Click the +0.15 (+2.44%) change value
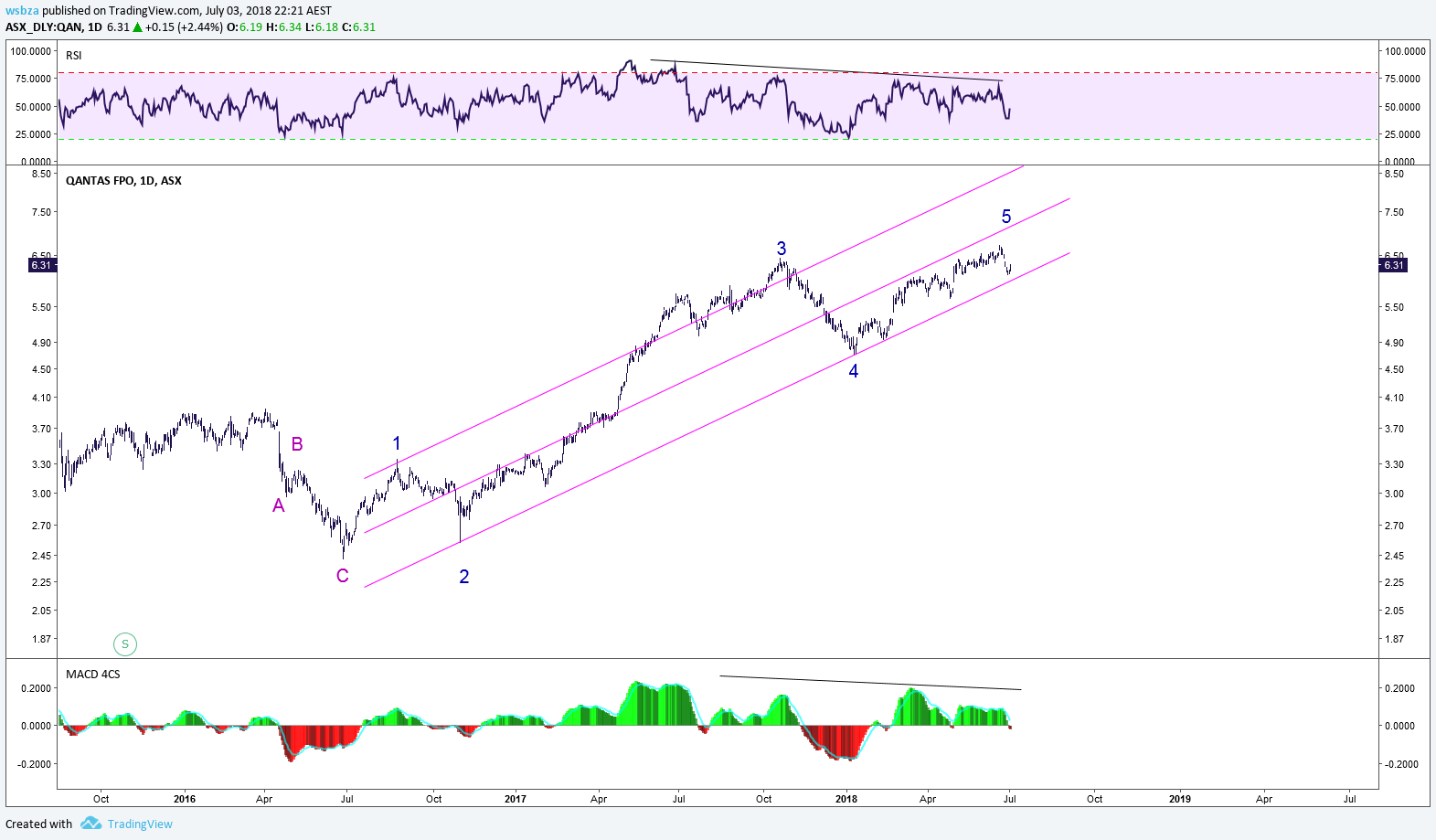Viewport: 1436px width, 840px height. [184, 27]
